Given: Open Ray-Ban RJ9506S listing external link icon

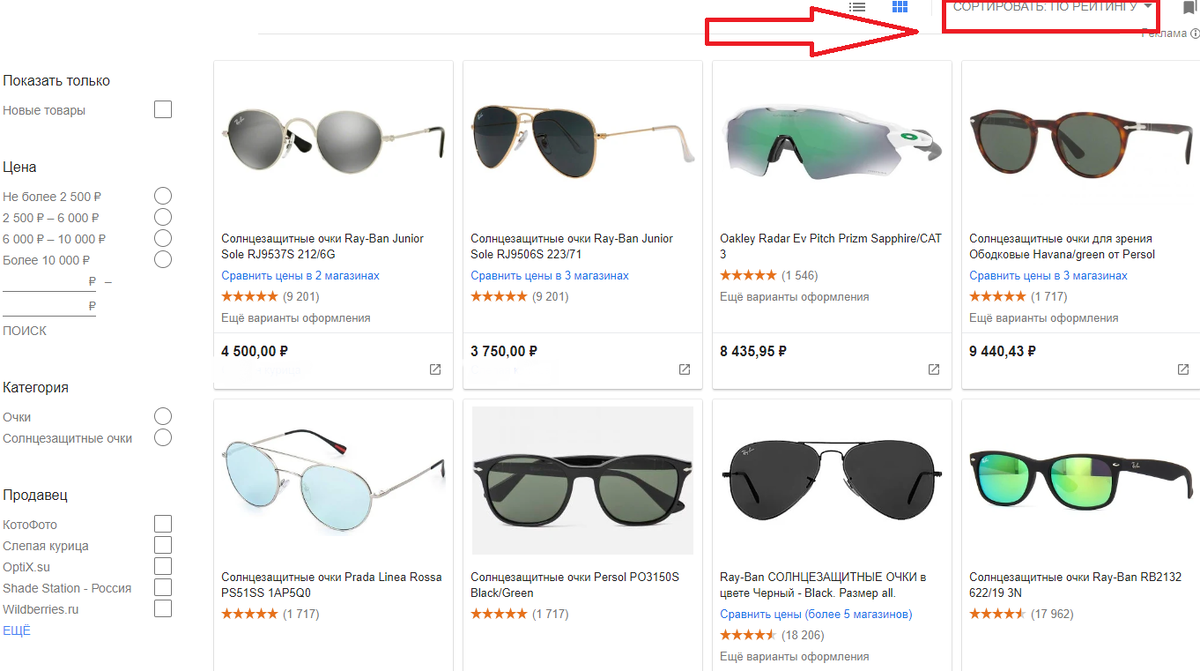Looking at the screenshot, I should tap(684, 370).
